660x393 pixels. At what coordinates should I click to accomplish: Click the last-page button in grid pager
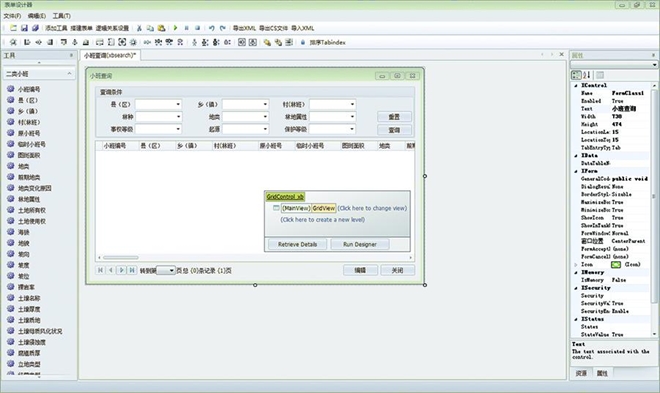[132, 270]
